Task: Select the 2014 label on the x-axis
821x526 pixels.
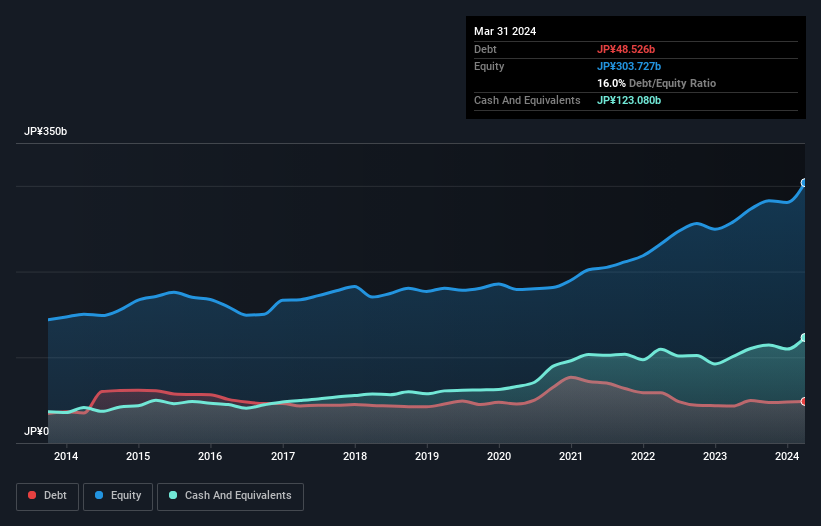Action: [x=66, y=457]
